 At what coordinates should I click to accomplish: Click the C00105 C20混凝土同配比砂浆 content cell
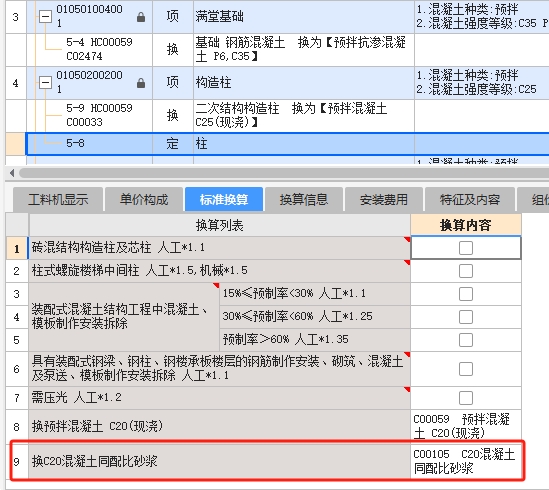(x=466, y=461)
